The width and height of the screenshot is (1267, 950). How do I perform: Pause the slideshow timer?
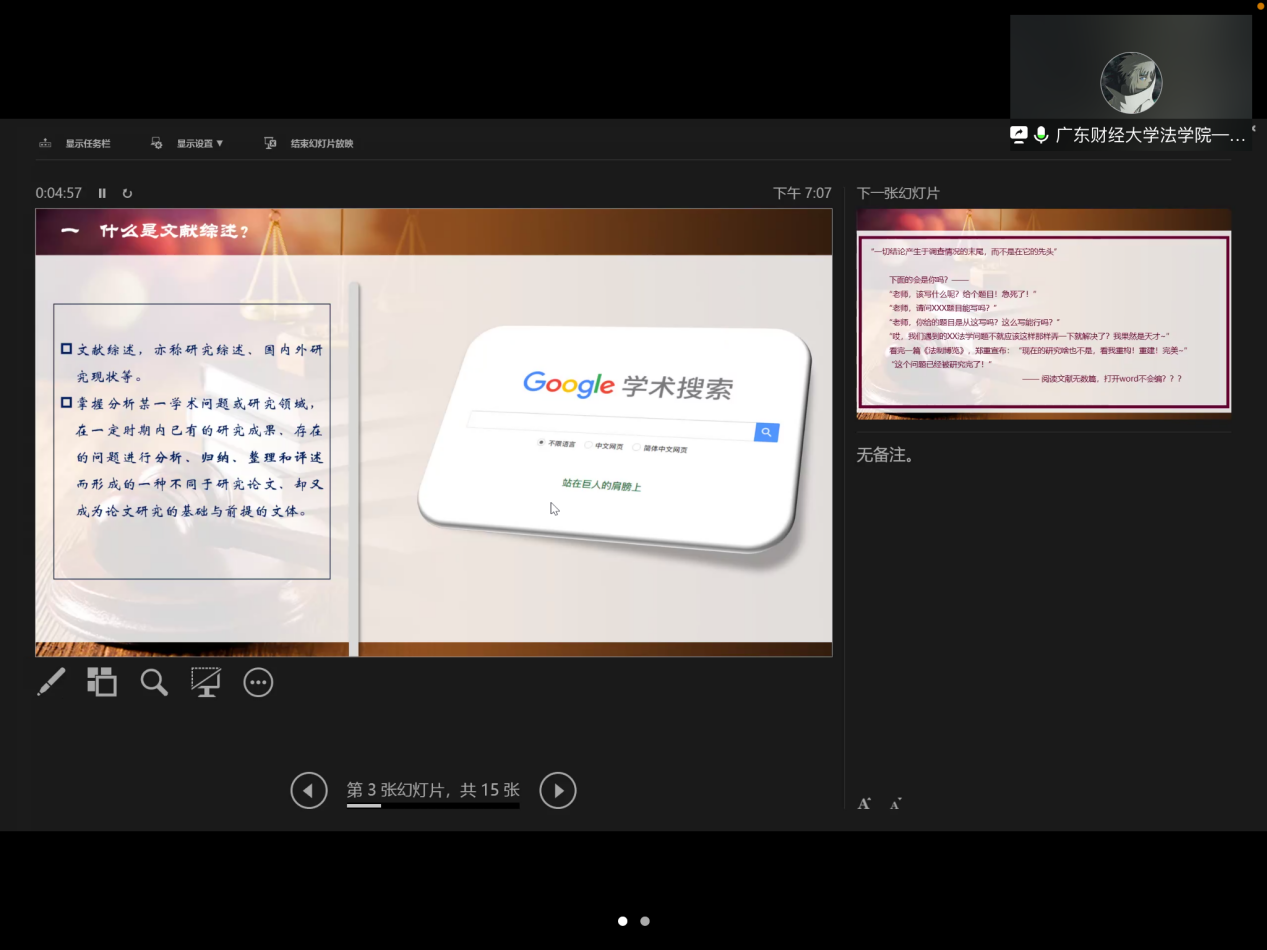(102, 193)
